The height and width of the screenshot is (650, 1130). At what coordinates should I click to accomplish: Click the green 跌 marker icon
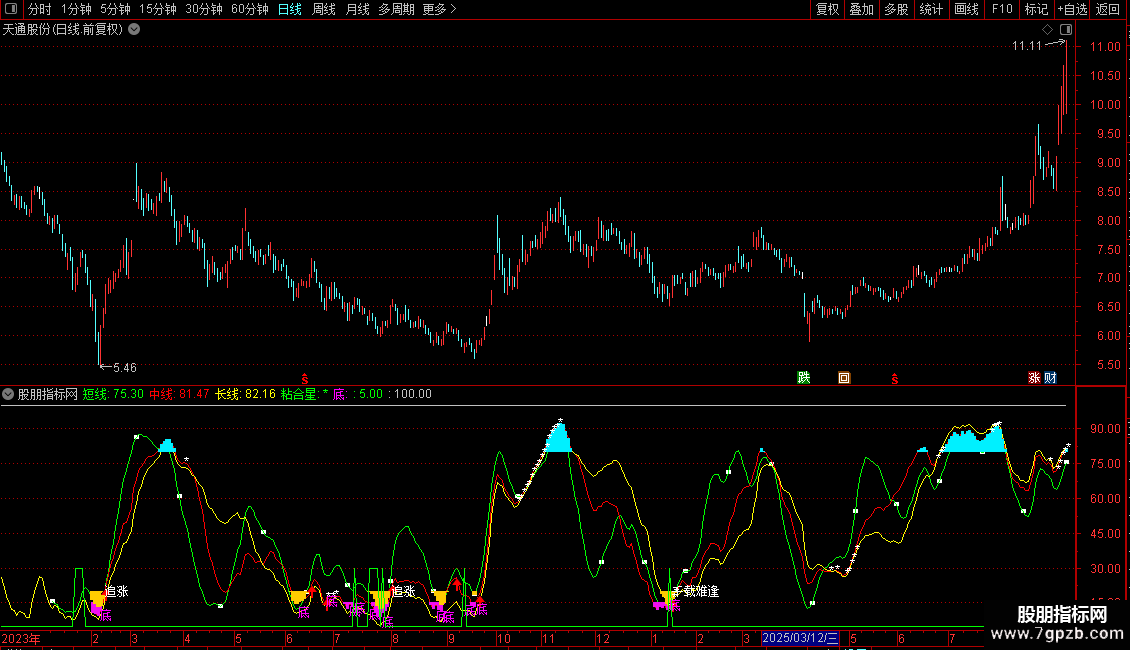[x=803, y=378]
